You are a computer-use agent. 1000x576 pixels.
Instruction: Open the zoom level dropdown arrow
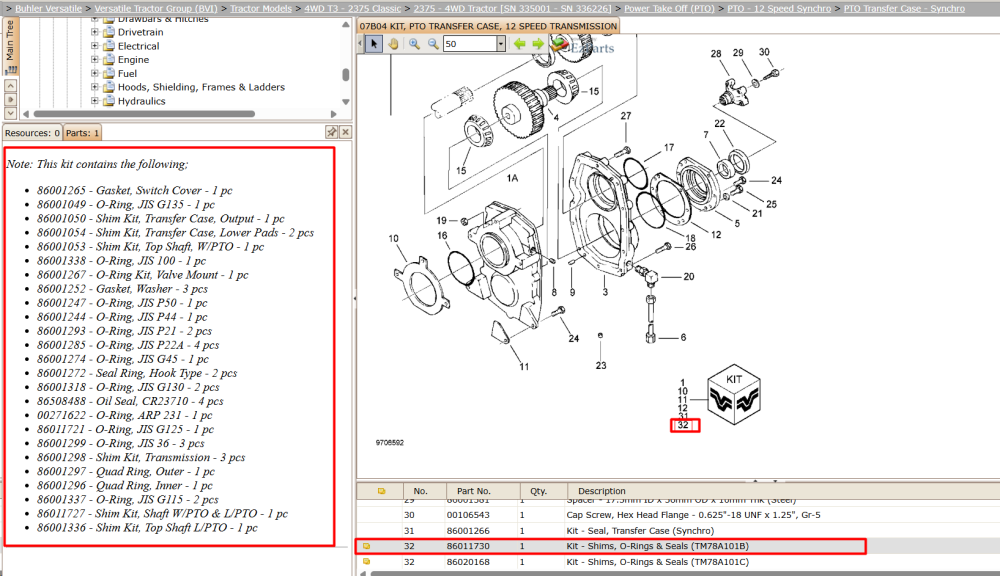coord(501,44)
